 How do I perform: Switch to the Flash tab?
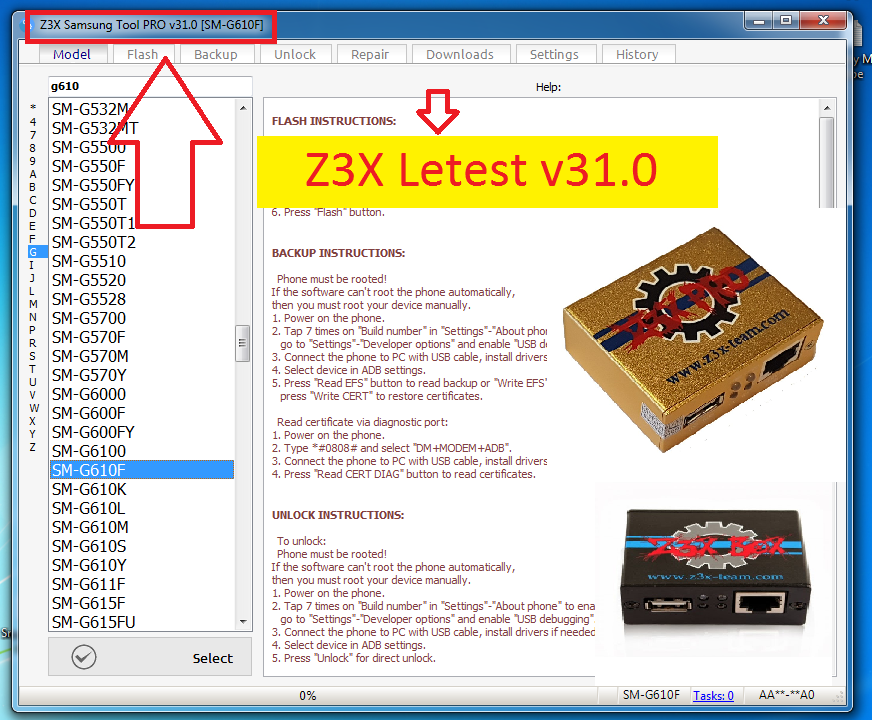[x=143, y=55]
